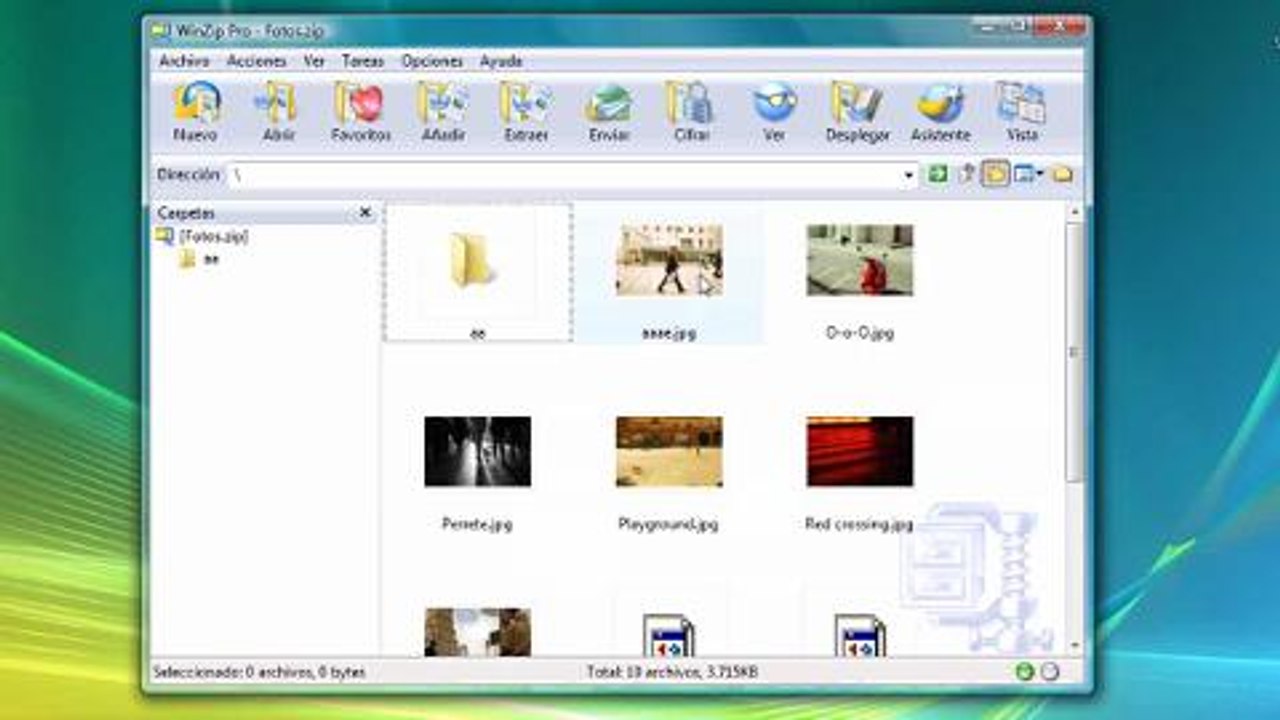
Task: Click the views icon in address bar
Action: coord(1023,174)
